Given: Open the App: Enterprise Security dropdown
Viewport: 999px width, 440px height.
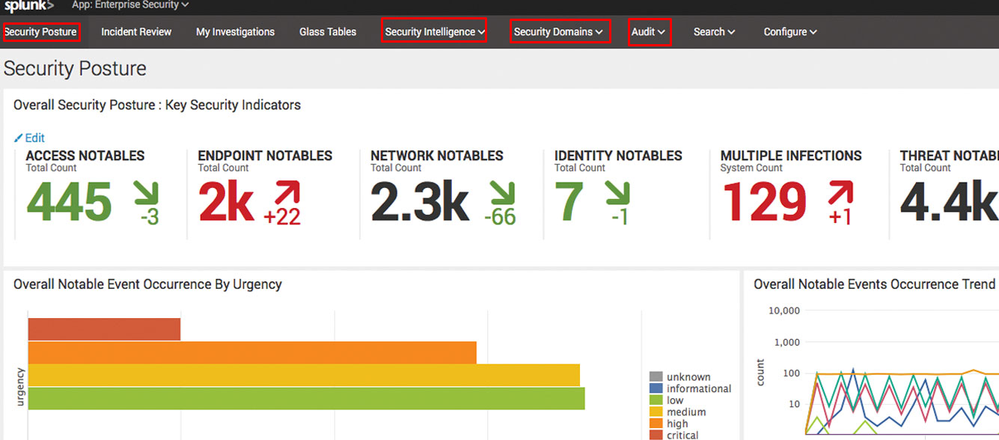Looking at the screenshot, I should coord(130,5).
